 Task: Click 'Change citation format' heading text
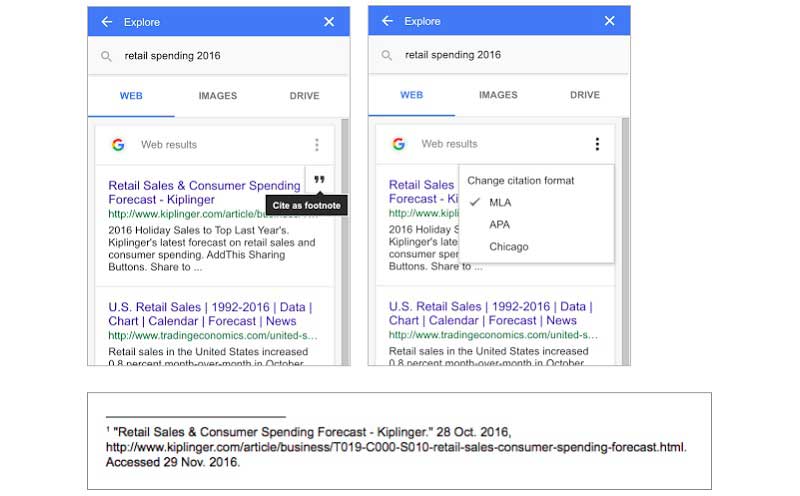(520, 181)
